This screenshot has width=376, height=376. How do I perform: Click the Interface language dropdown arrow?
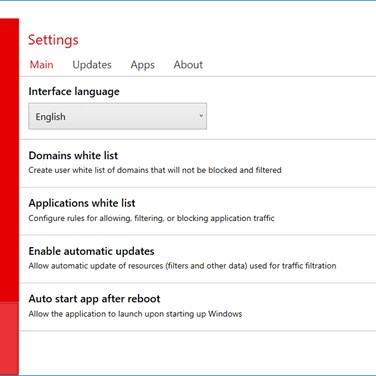pos(201,116)
